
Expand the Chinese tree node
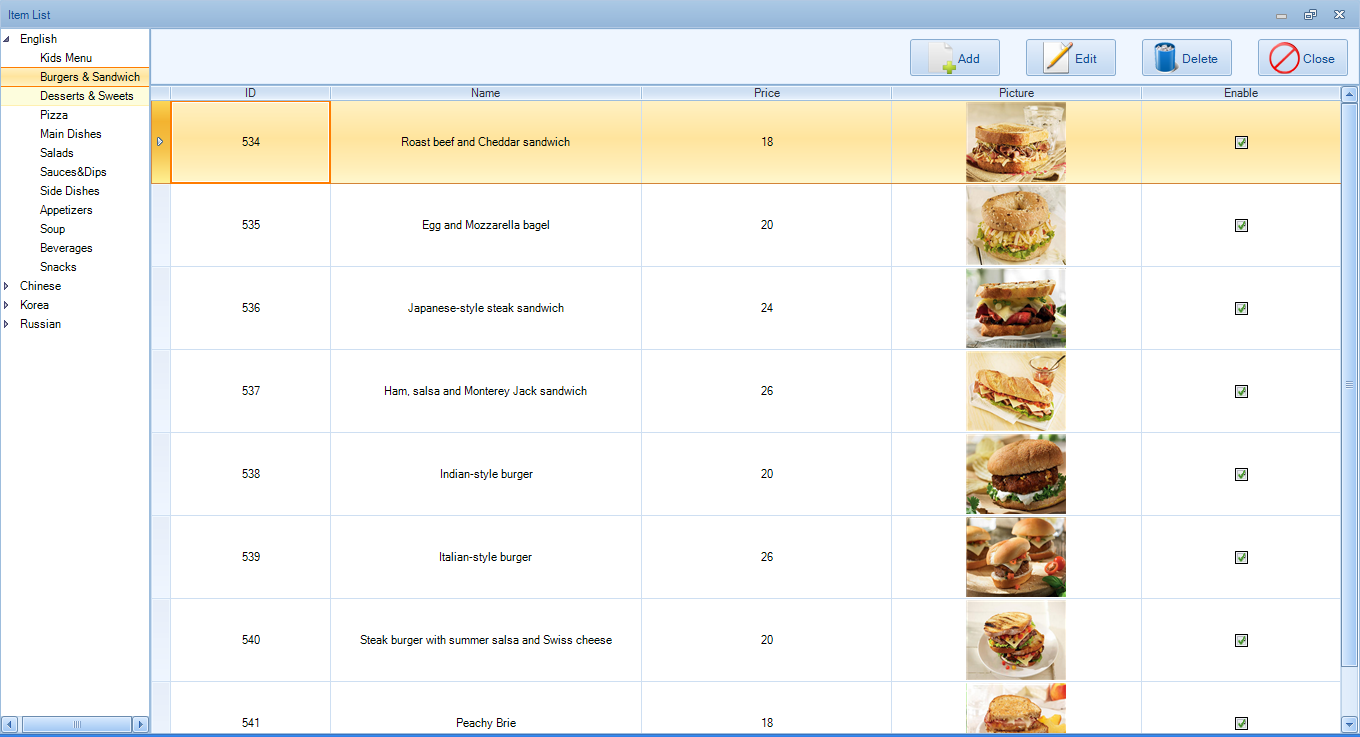(7, 286)
